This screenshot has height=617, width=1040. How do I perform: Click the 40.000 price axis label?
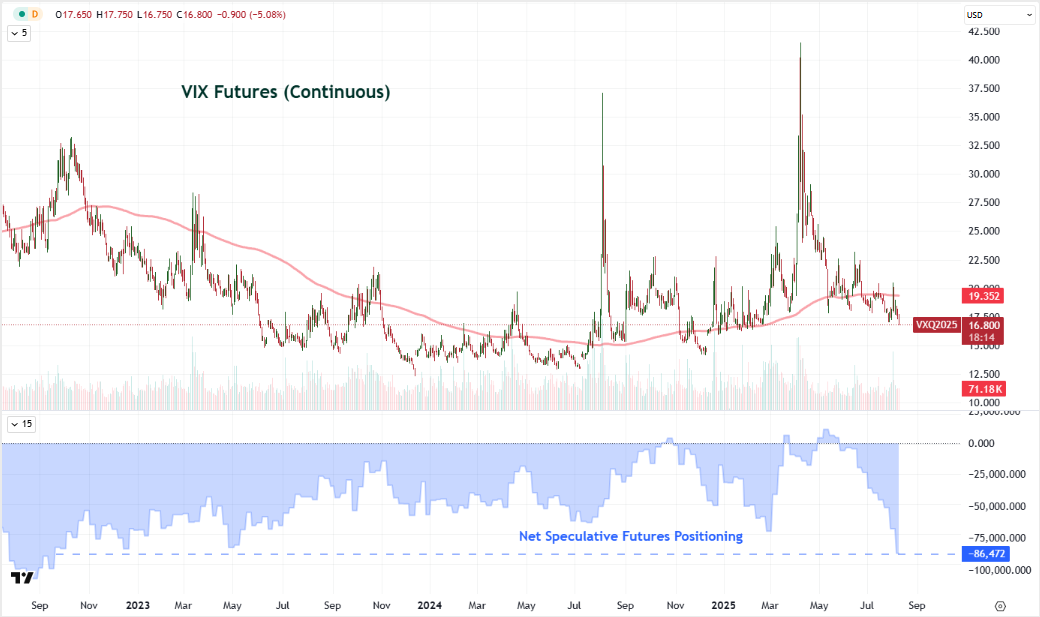coord(984,60)
